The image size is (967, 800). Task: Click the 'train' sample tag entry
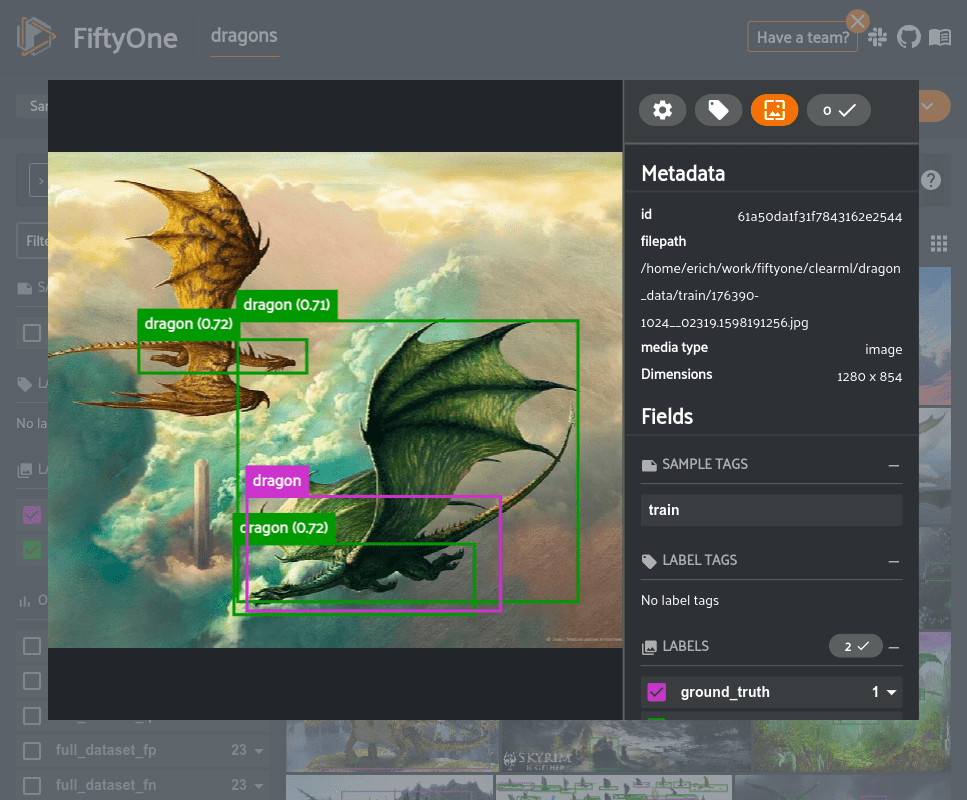[x=772, y=510]
